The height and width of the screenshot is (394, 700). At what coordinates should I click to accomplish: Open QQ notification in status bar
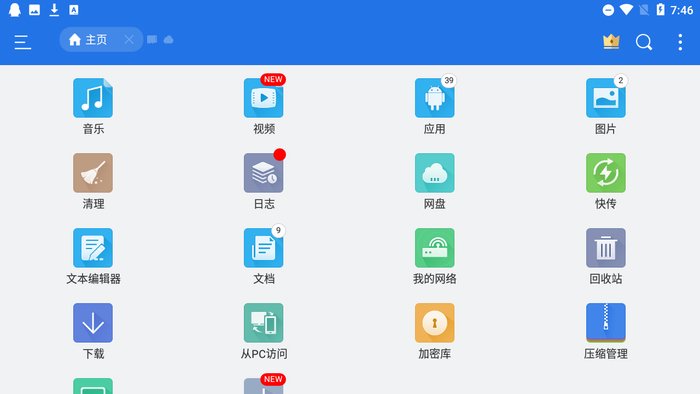[15, 10]
